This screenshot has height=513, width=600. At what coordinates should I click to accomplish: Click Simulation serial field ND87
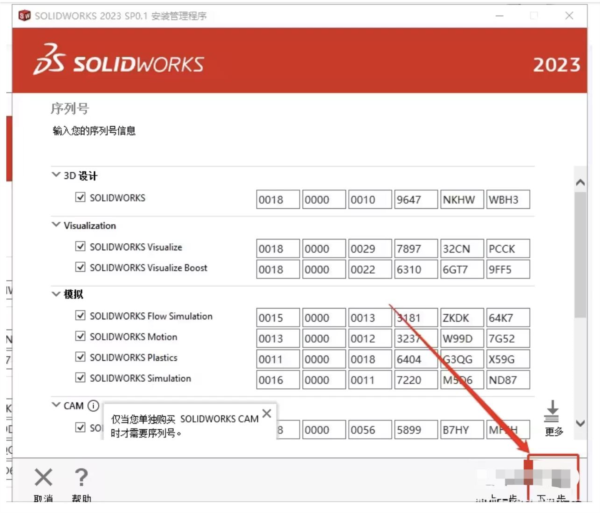point(508,379)
